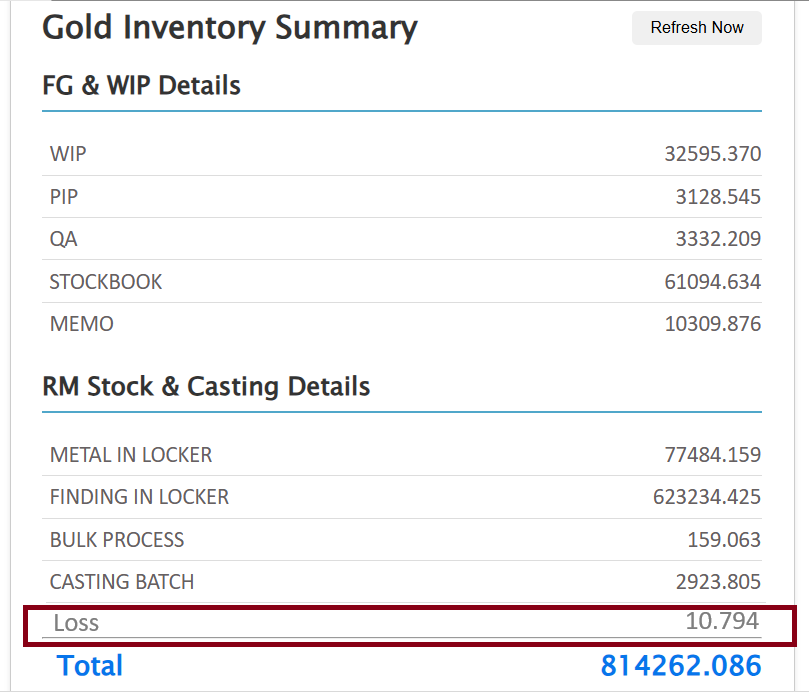
Task: Click the FINDING IN LOCKER label
Action: tap(139, 497)
